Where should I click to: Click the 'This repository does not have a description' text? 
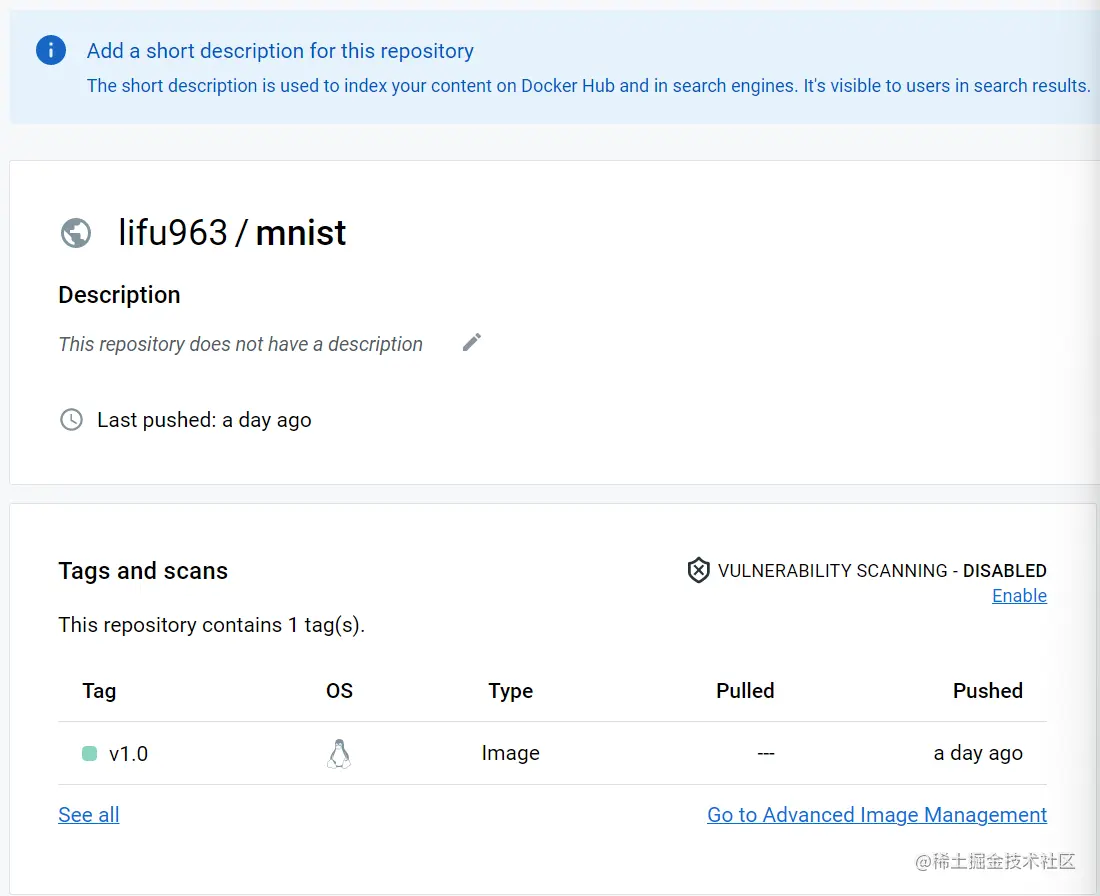240,344
